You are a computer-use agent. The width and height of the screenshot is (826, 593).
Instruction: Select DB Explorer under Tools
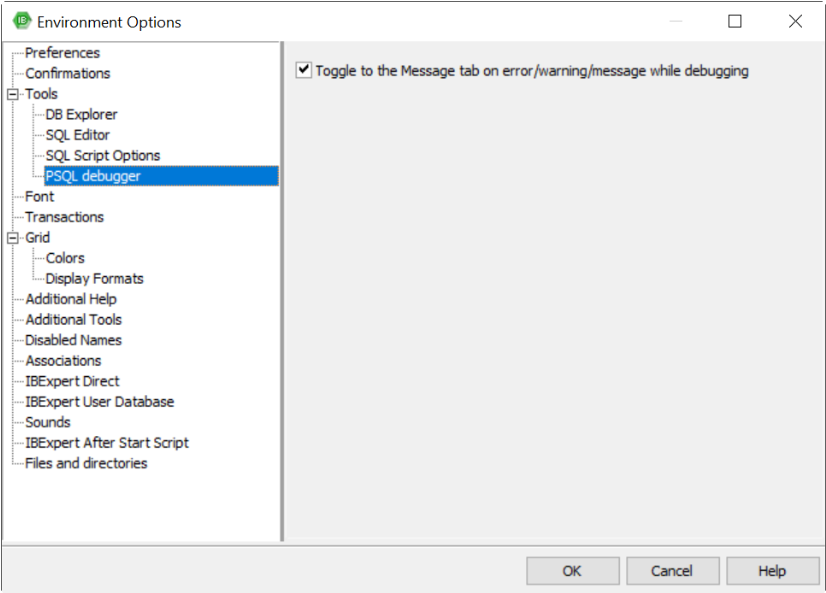tap(81, 114)
